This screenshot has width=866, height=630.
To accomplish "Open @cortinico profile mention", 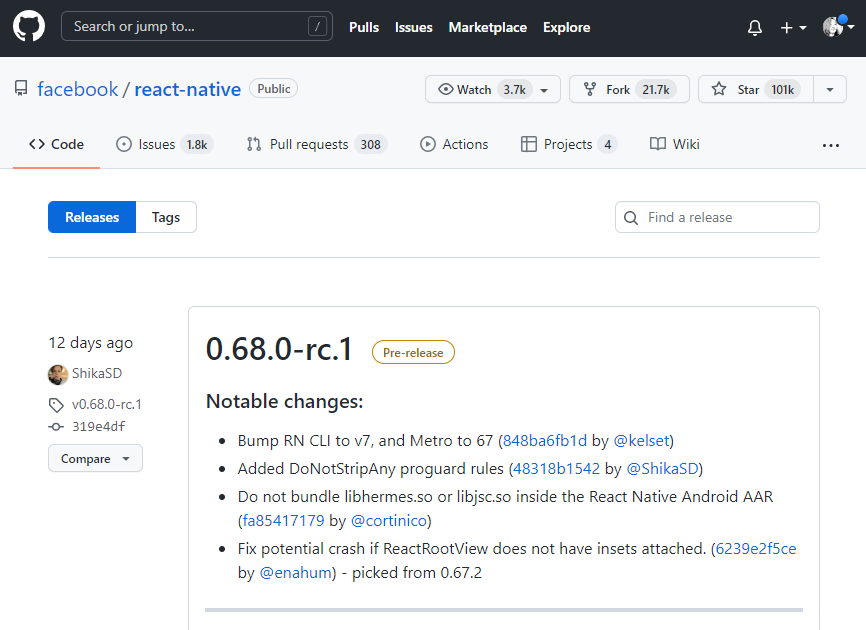I will click(x=389, y=521).
